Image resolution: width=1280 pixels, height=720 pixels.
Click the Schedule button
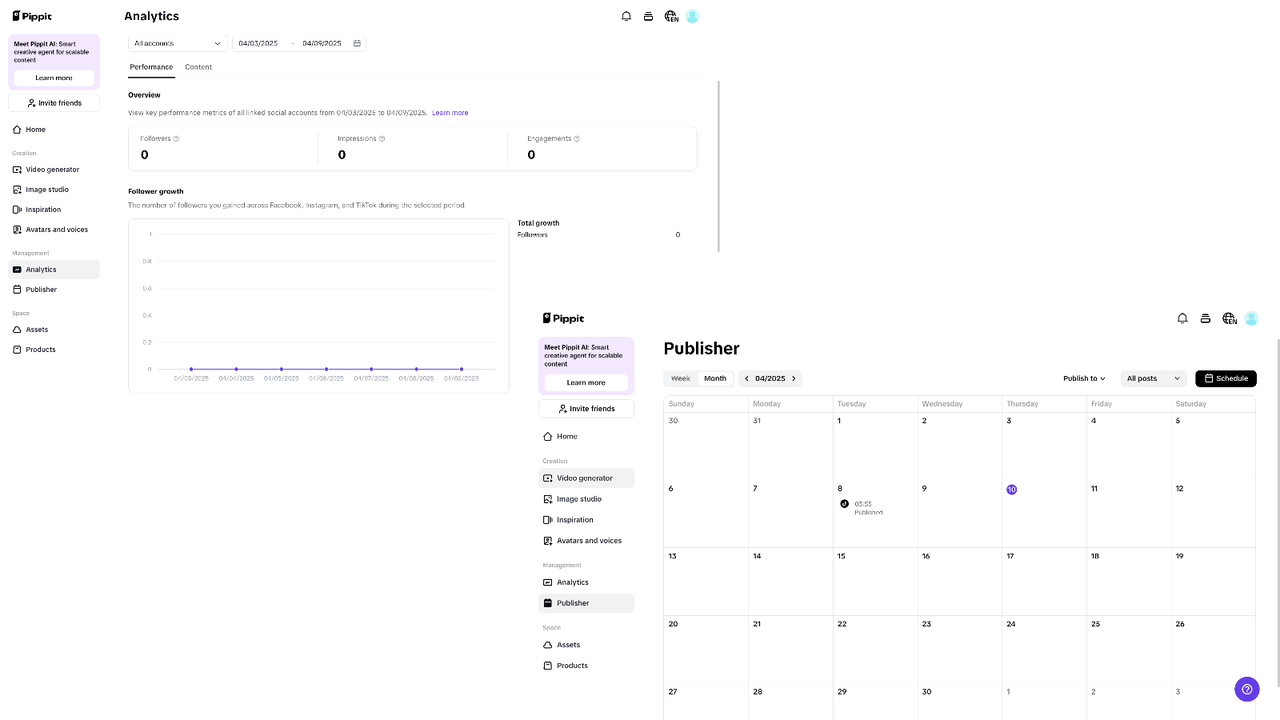[1225, 378]
